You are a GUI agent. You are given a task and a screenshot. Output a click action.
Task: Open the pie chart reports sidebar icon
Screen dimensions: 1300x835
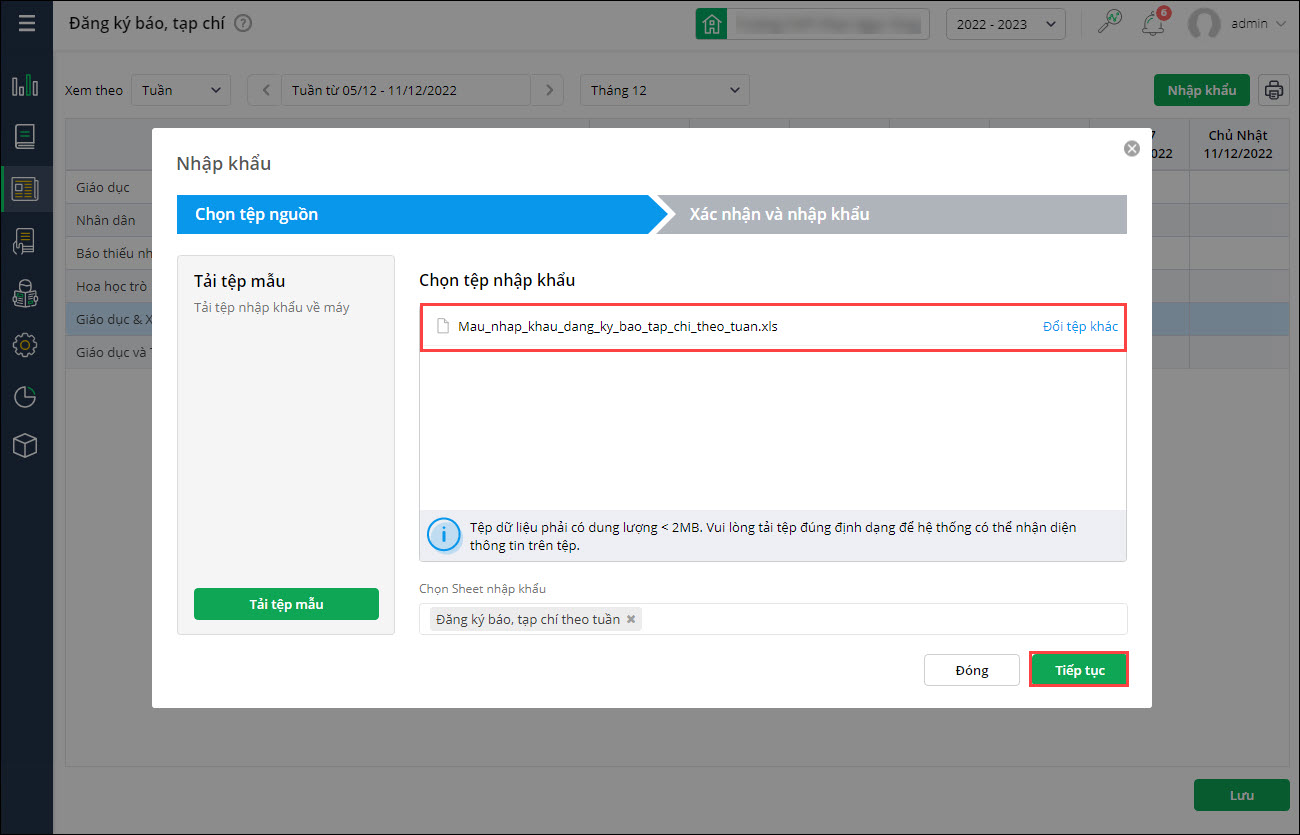coord(25,396)
